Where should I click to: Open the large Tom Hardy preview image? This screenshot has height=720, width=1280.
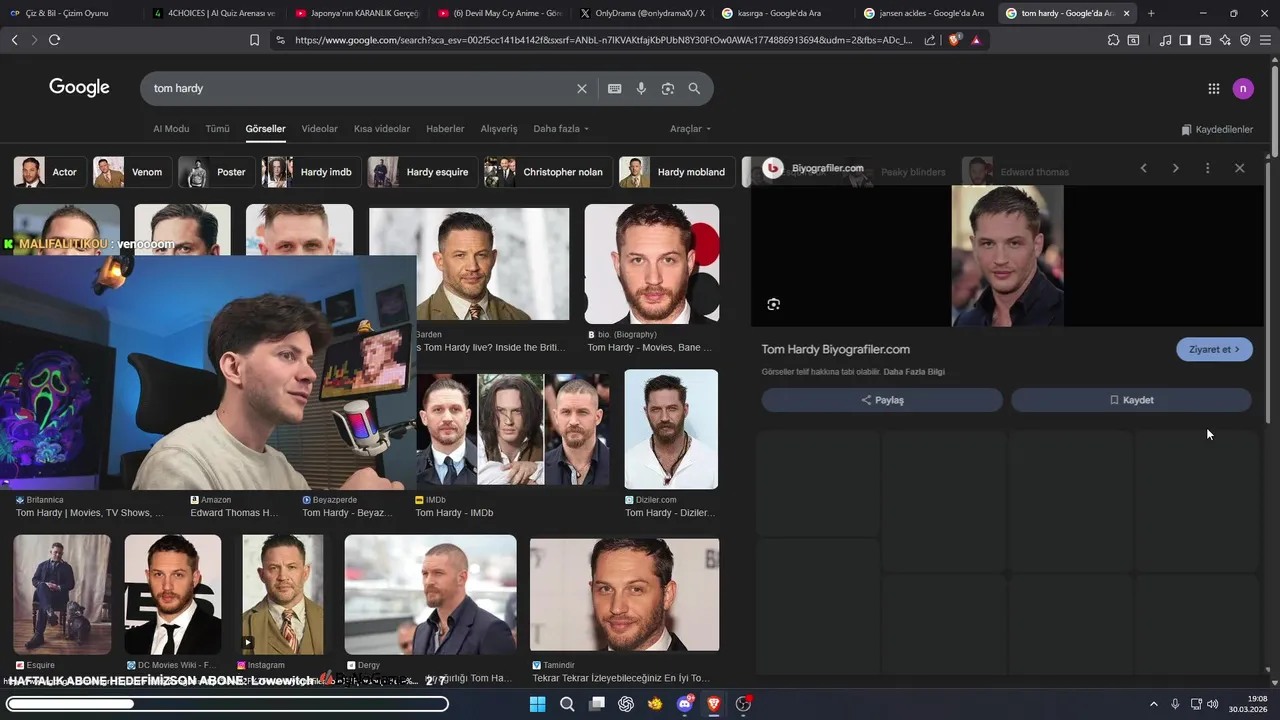[1007, 256]
